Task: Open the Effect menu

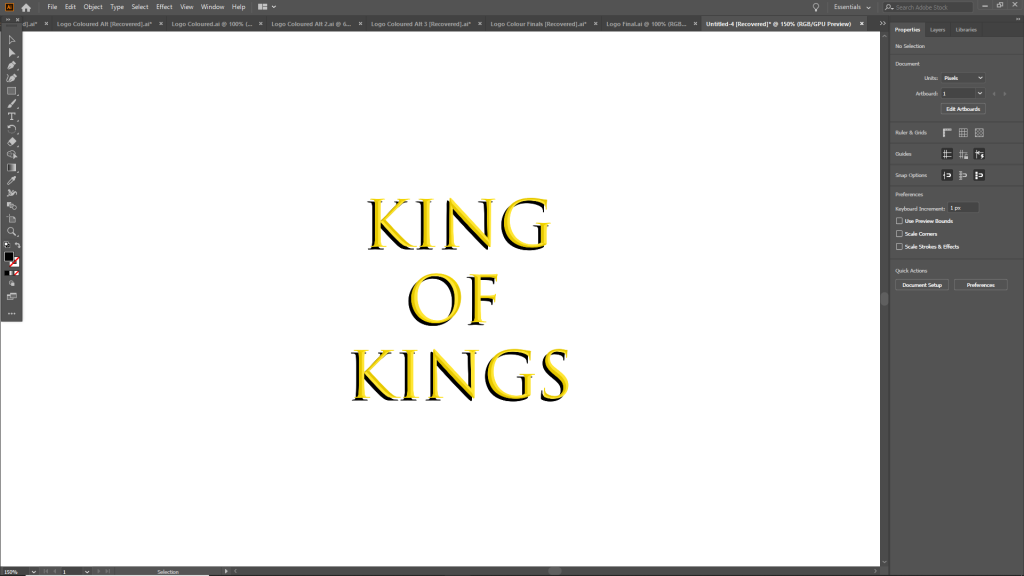Action: click(164, 7)
